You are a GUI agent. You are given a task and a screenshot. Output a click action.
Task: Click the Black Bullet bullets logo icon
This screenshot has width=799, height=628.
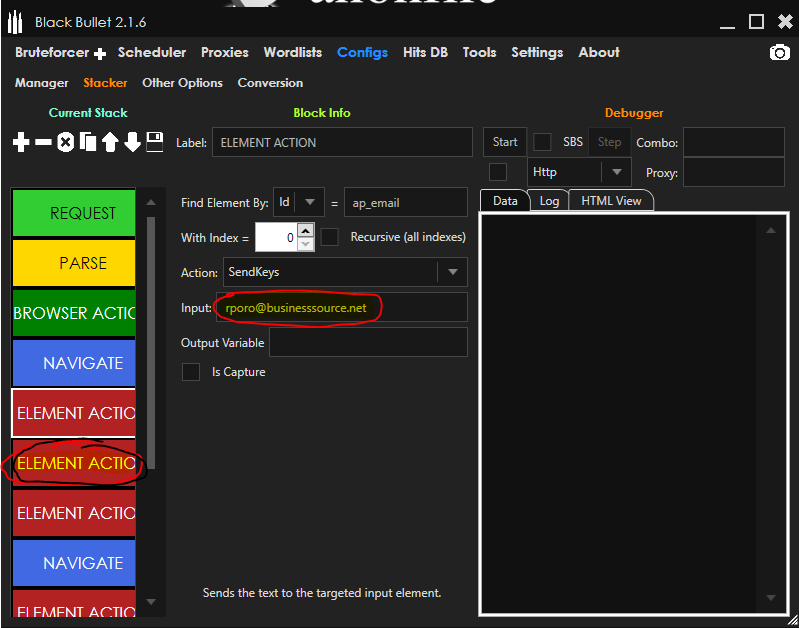coord(16,22)
